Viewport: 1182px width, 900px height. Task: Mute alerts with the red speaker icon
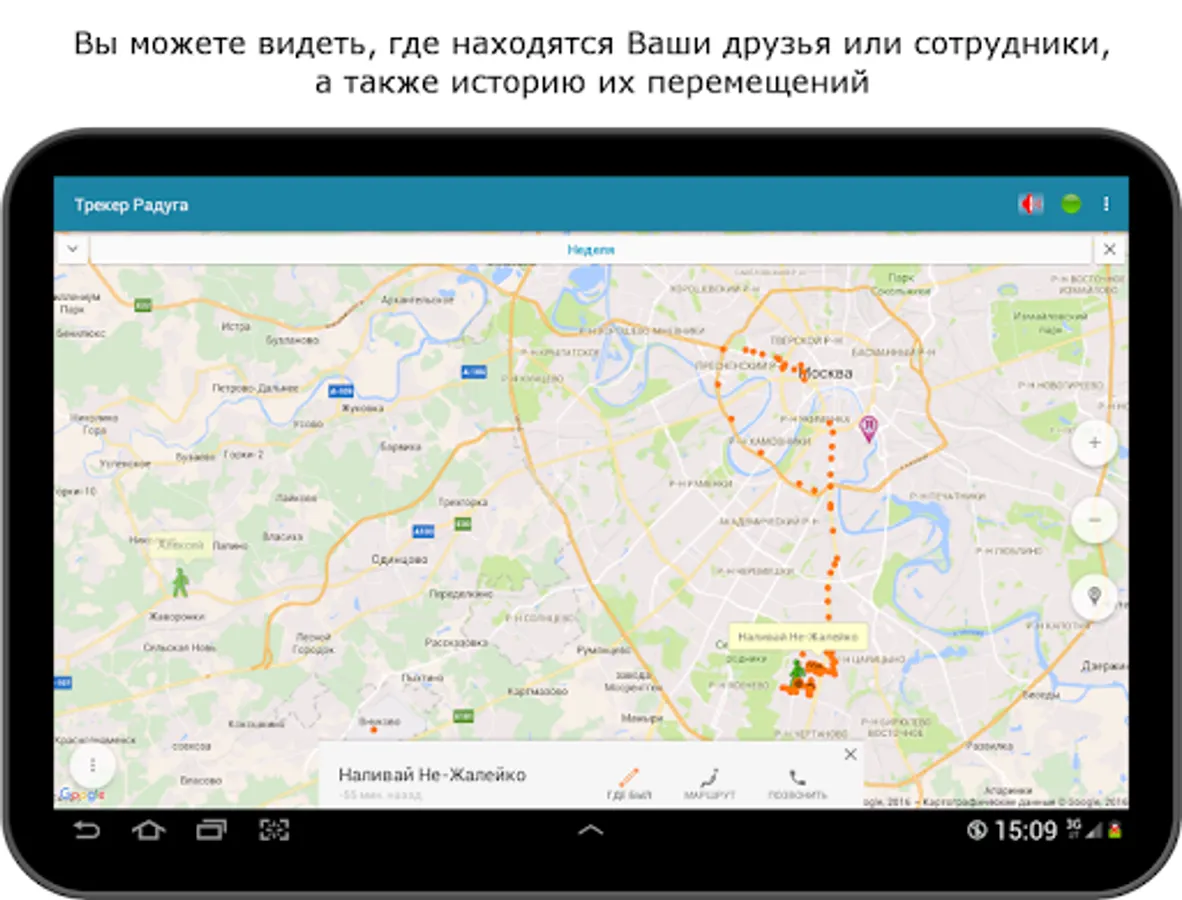coord(1030,204)
